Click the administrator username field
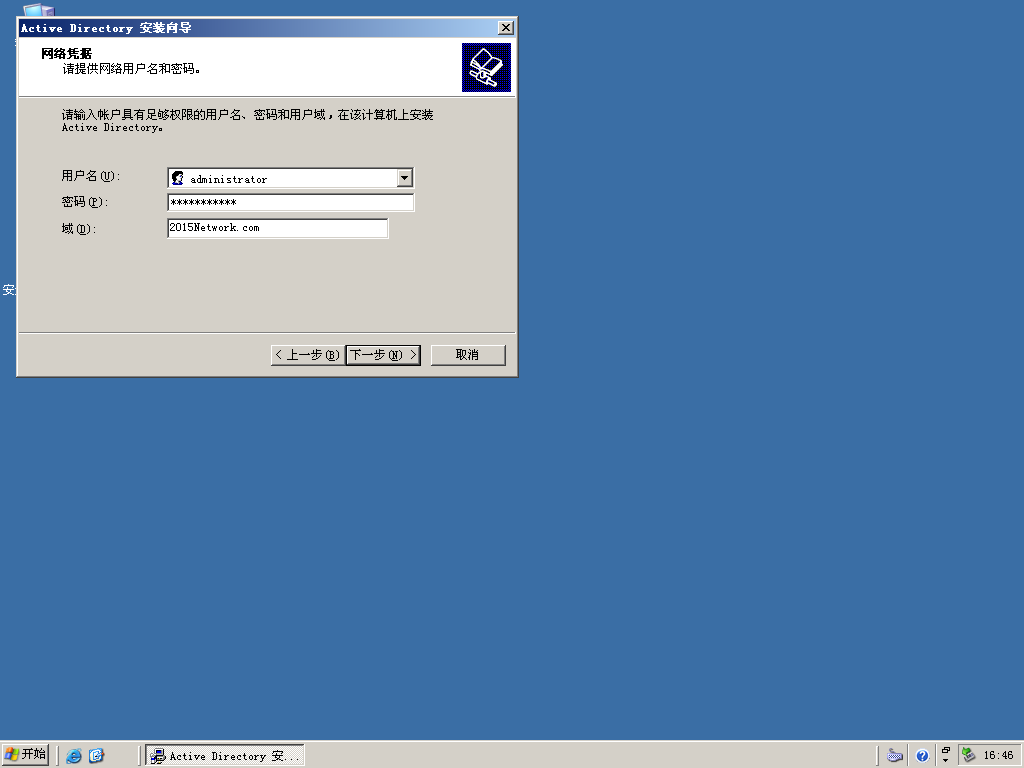1024x768 pixels. click(x=290, y=178)
